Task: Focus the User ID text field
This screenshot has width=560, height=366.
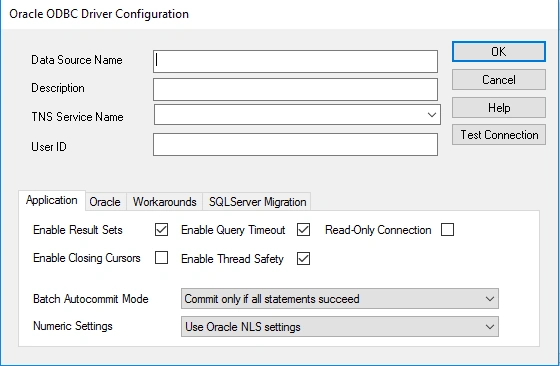Action: pos(295,144)
